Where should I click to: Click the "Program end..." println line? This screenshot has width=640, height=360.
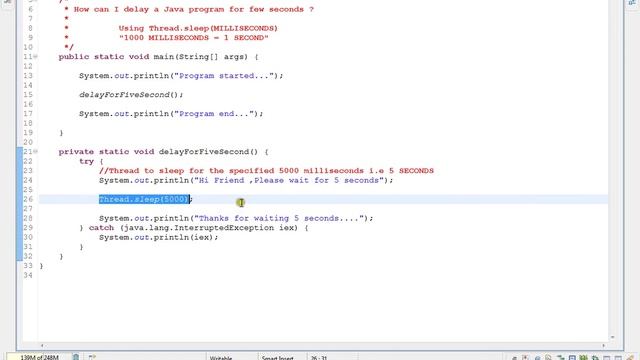pos(171,114)
